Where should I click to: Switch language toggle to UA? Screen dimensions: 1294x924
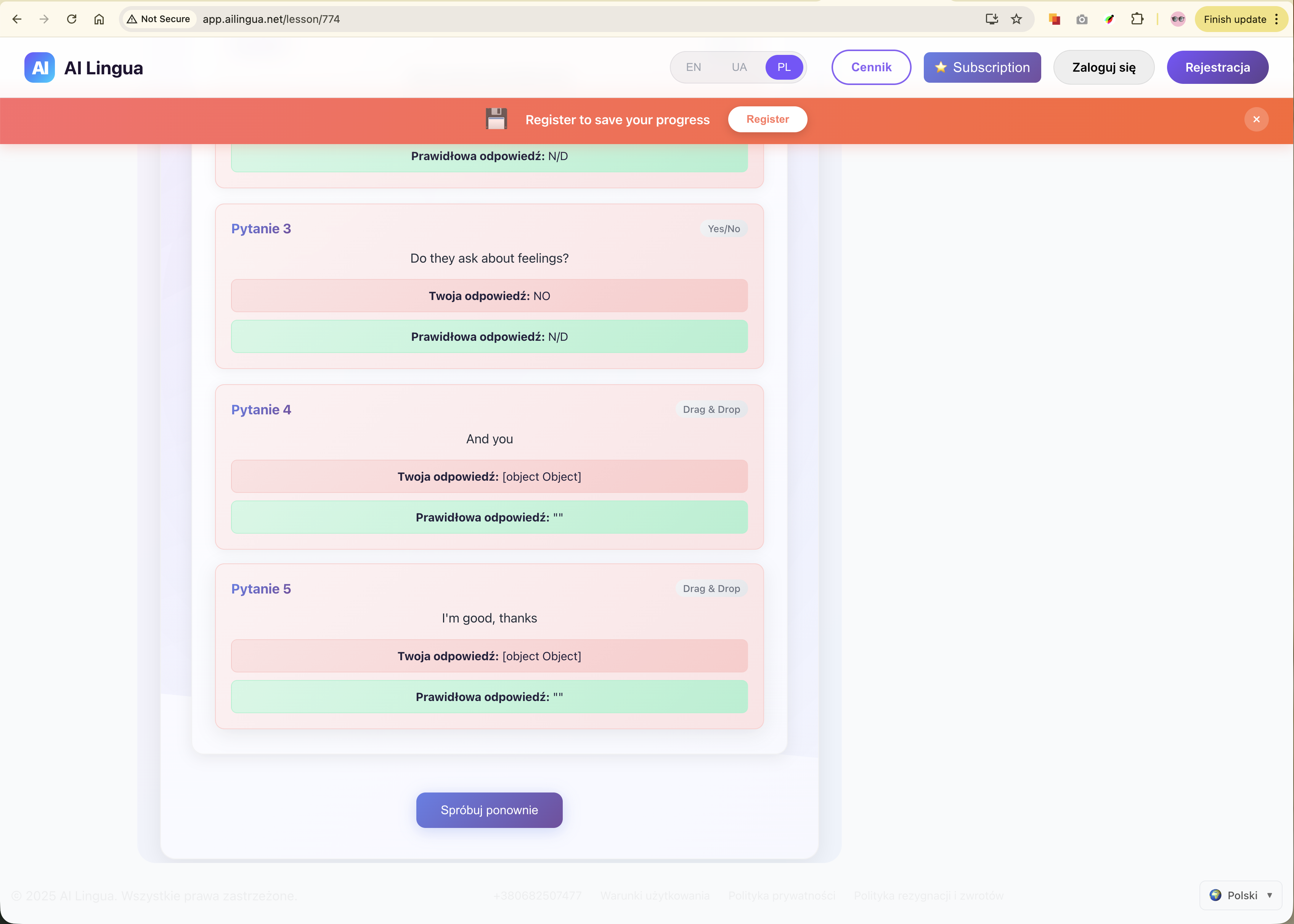tap(739, 67)
